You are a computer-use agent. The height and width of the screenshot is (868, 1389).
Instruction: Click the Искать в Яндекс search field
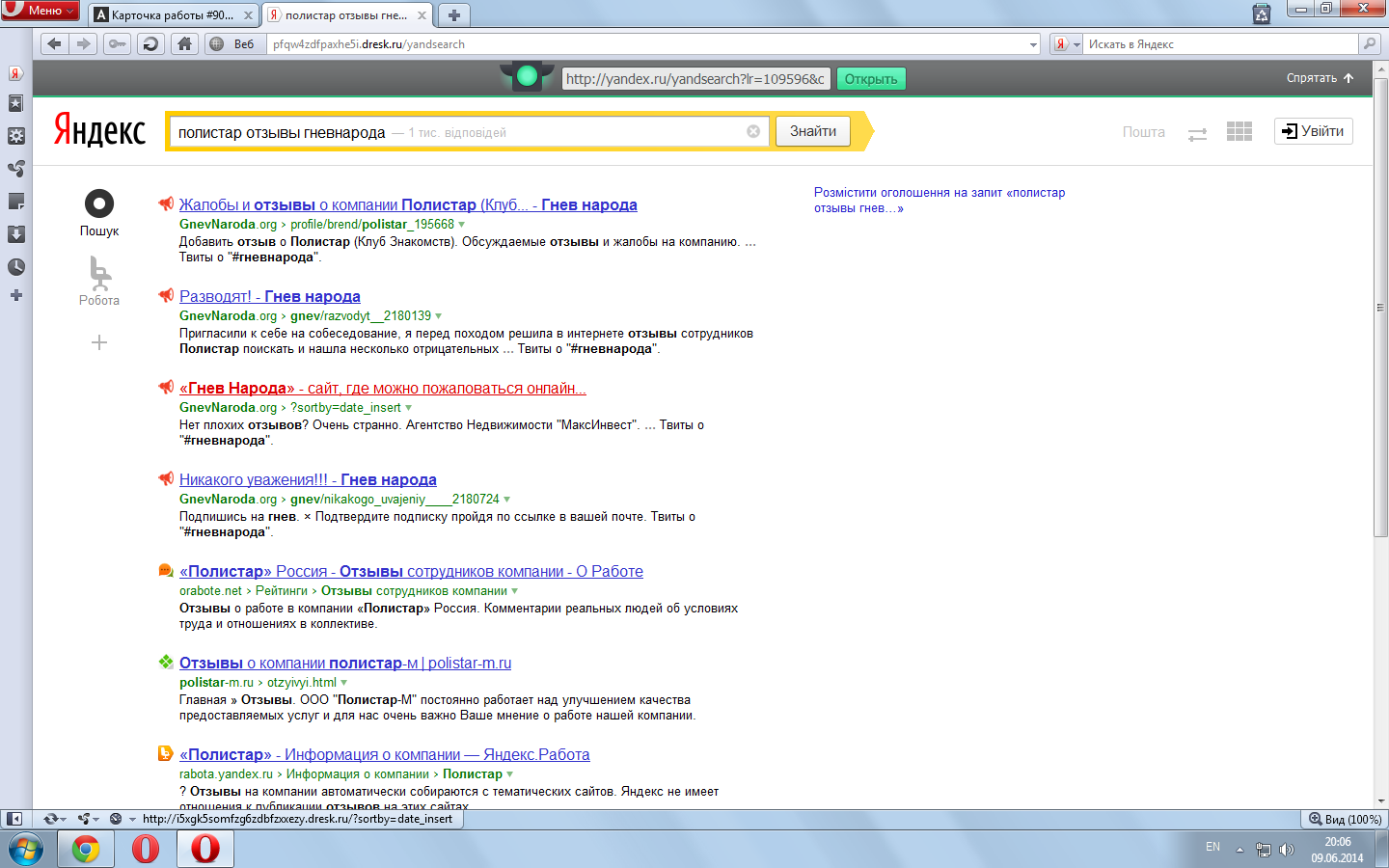(1221, 44)
